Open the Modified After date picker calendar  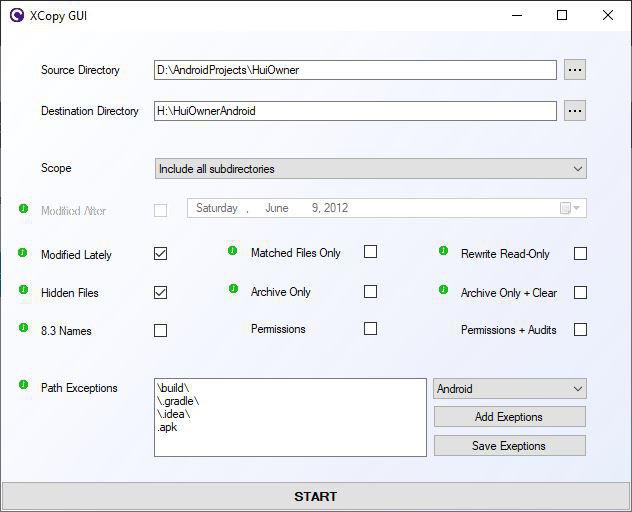click(571, 208)
